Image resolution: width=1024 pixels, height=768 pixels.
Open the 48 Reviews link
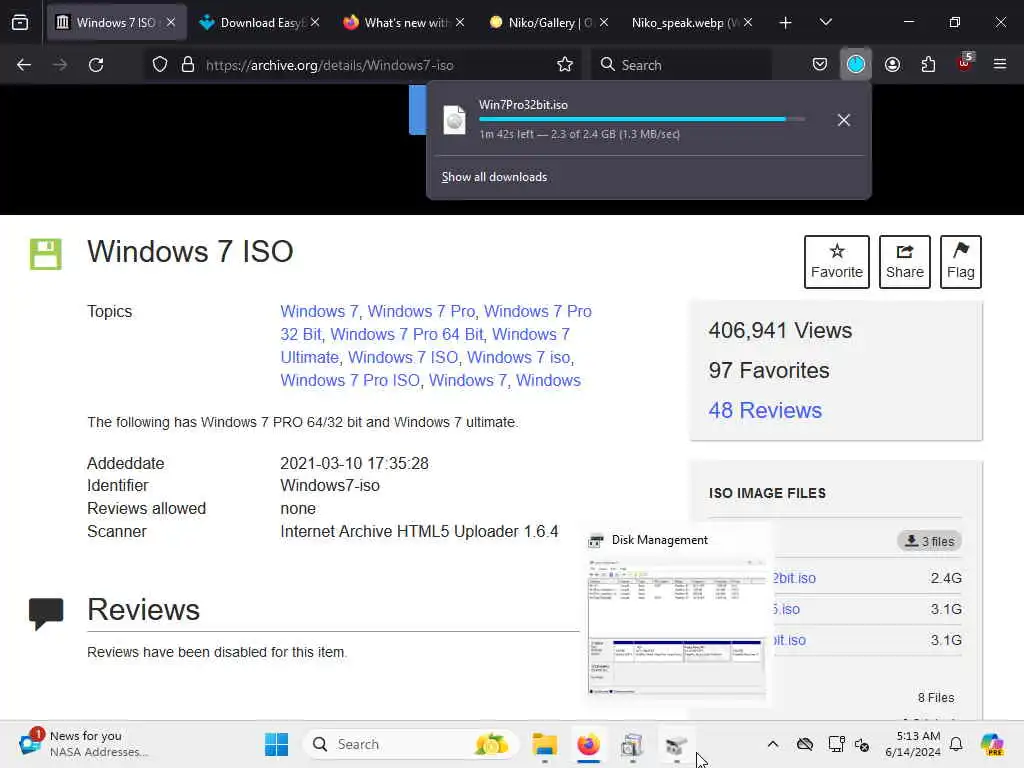[x=765, y=410]
